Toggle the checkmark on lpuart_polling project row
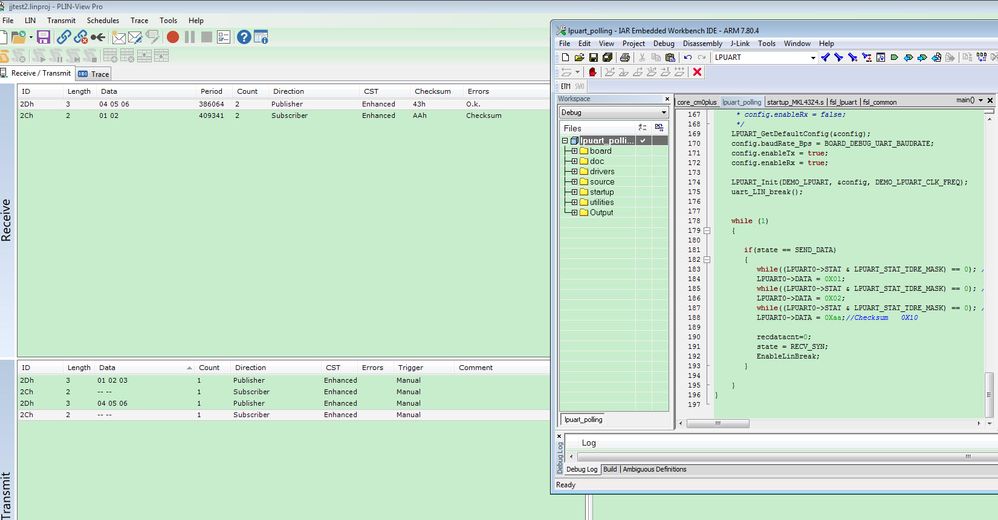998x520 pixels. pyautogui.click(x=643, y=141)
